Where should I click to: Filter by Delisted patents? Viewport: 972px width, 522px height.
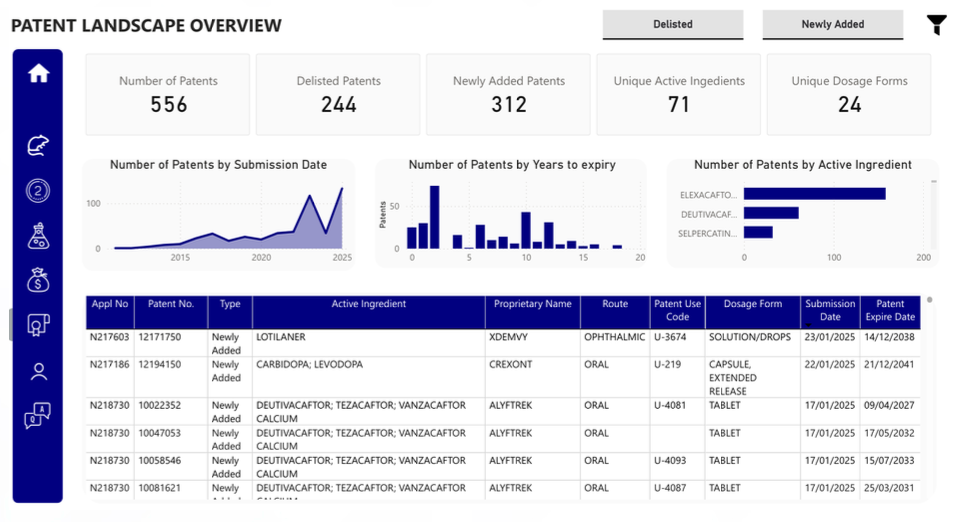[673, 24]
